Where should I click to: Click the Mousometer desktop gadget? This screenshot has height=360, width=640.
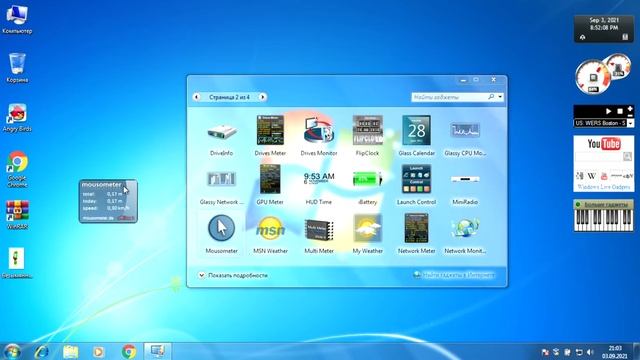point(108,201)
